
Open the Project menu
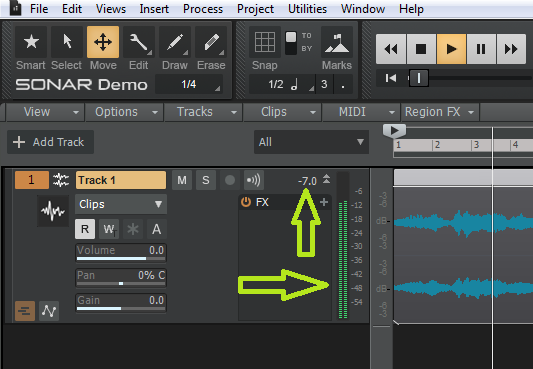pos(255,9)
